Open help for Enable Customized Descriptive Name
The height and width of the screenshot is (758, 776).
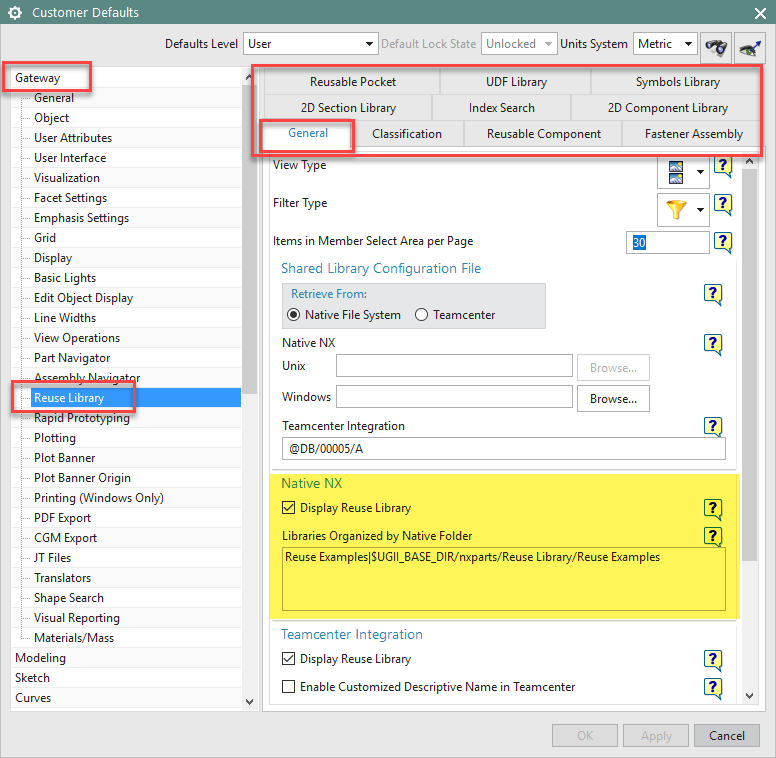(713, 688)
